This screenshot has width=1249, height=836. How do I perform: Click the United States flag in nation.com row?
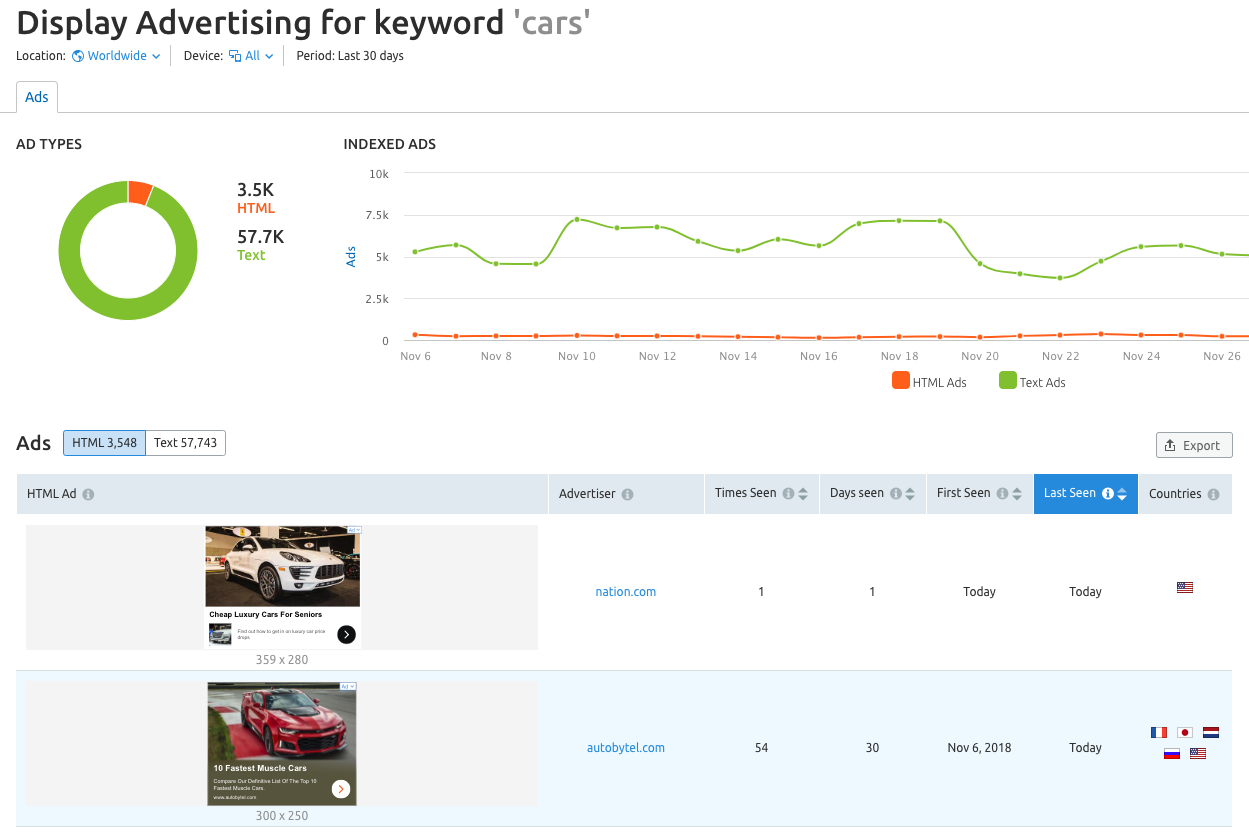1185,588
